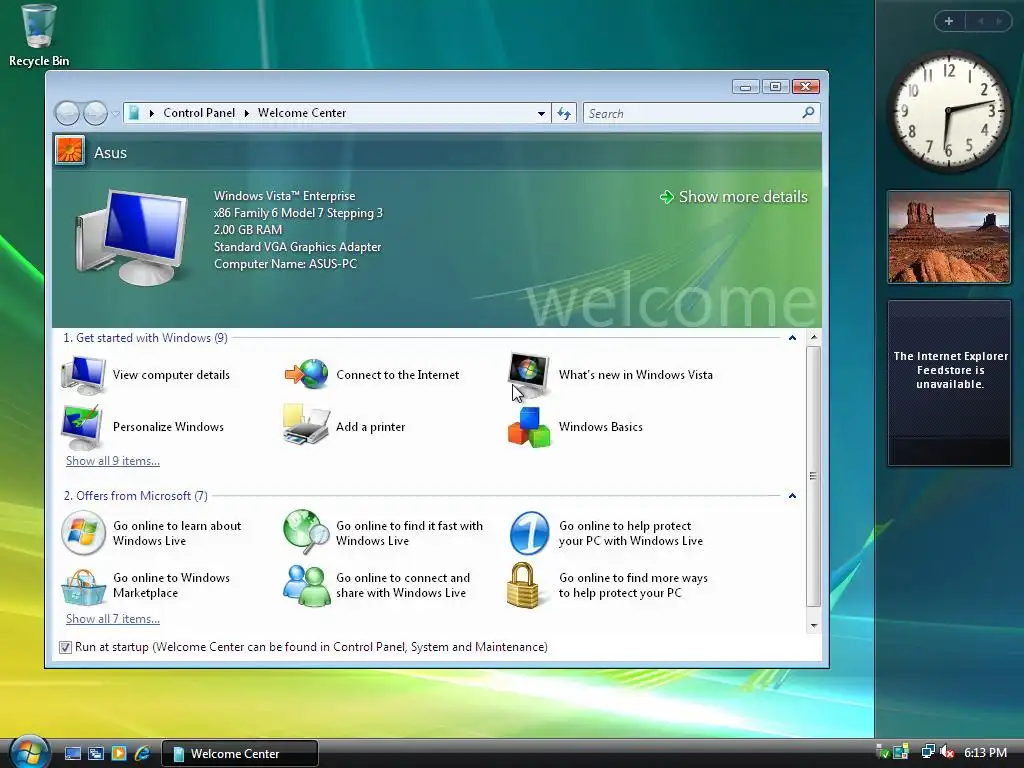Image resolution: width=1024 pixels, height=768 pixels.
Task: Click the View computer details icon
Action: [x=84, y=376]
